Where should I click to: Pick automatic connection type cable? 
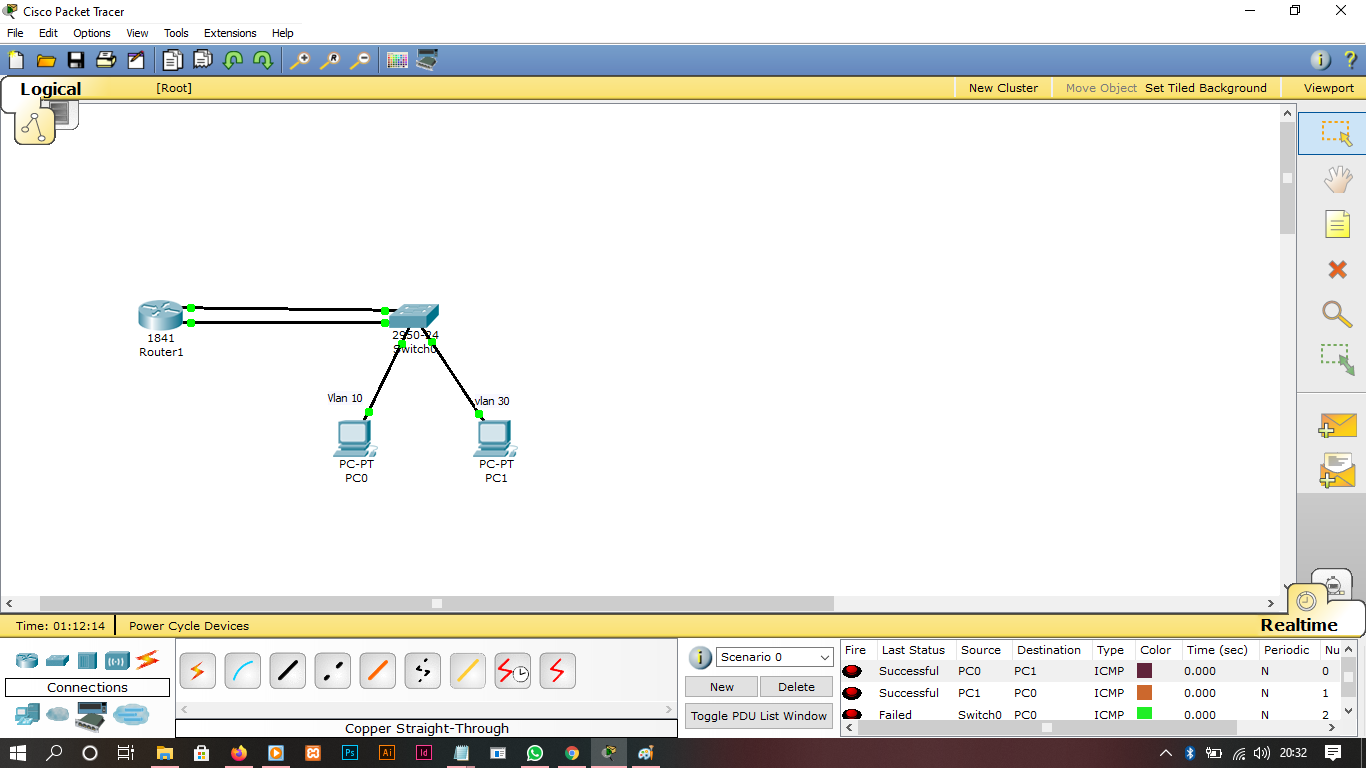(x=197, y=671)
